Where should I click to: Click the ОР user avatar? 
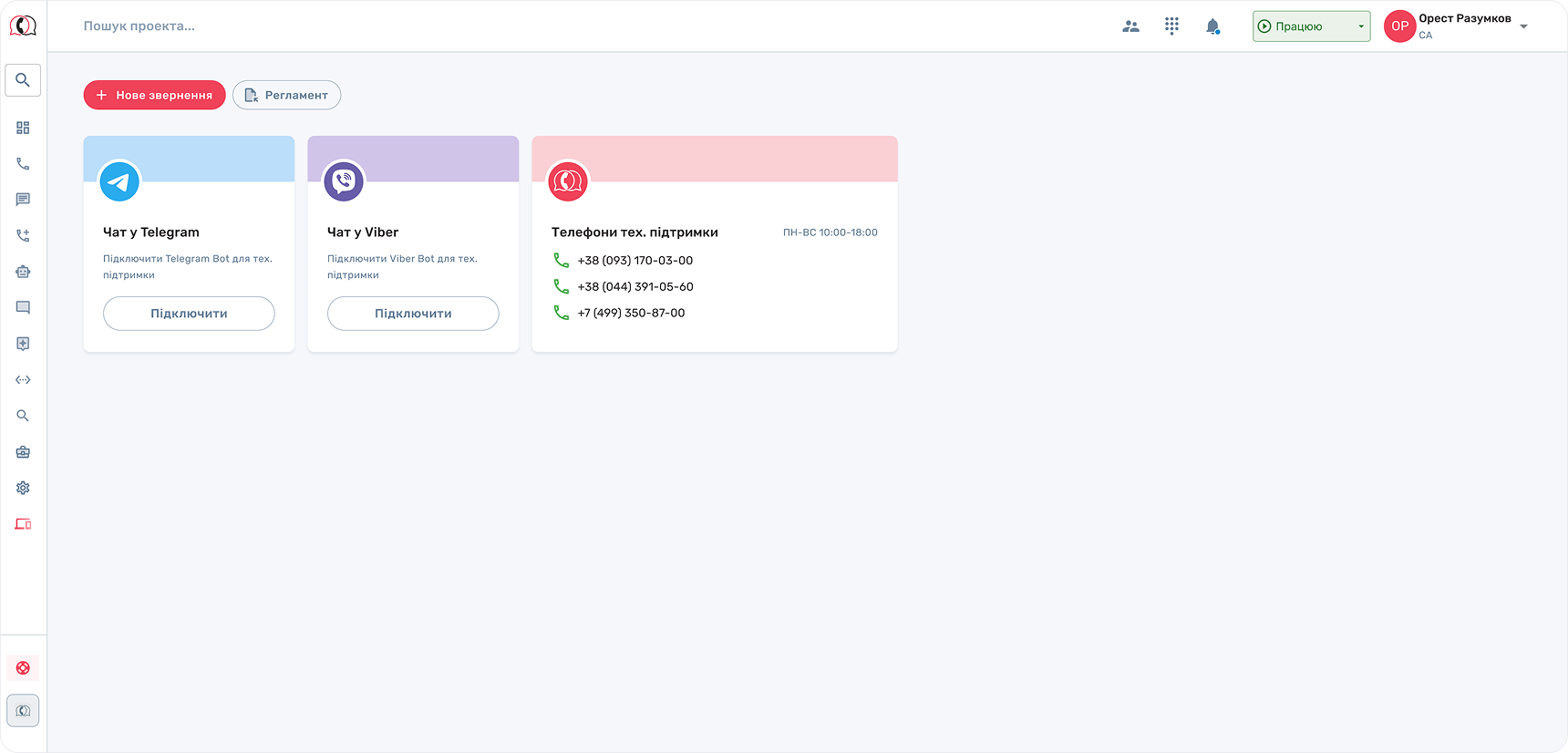pos(1399,26)
